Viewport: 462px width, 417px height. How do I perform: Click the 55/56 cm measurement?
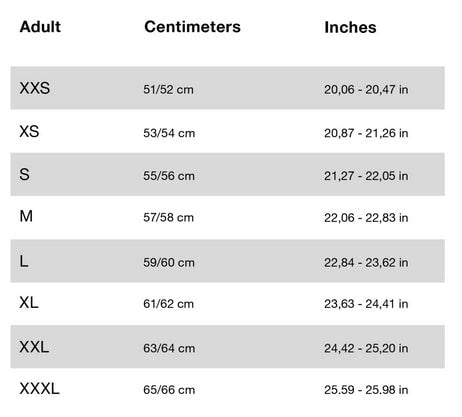(169, 176)
